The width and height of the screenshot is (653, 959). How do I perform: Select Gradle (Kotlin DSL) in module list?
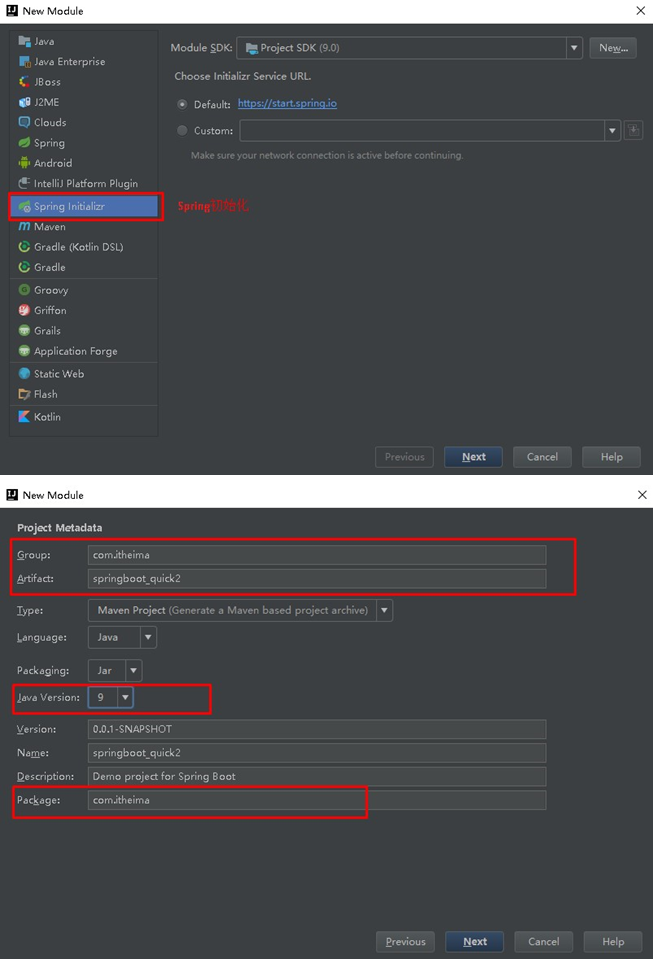click(78, 247)
